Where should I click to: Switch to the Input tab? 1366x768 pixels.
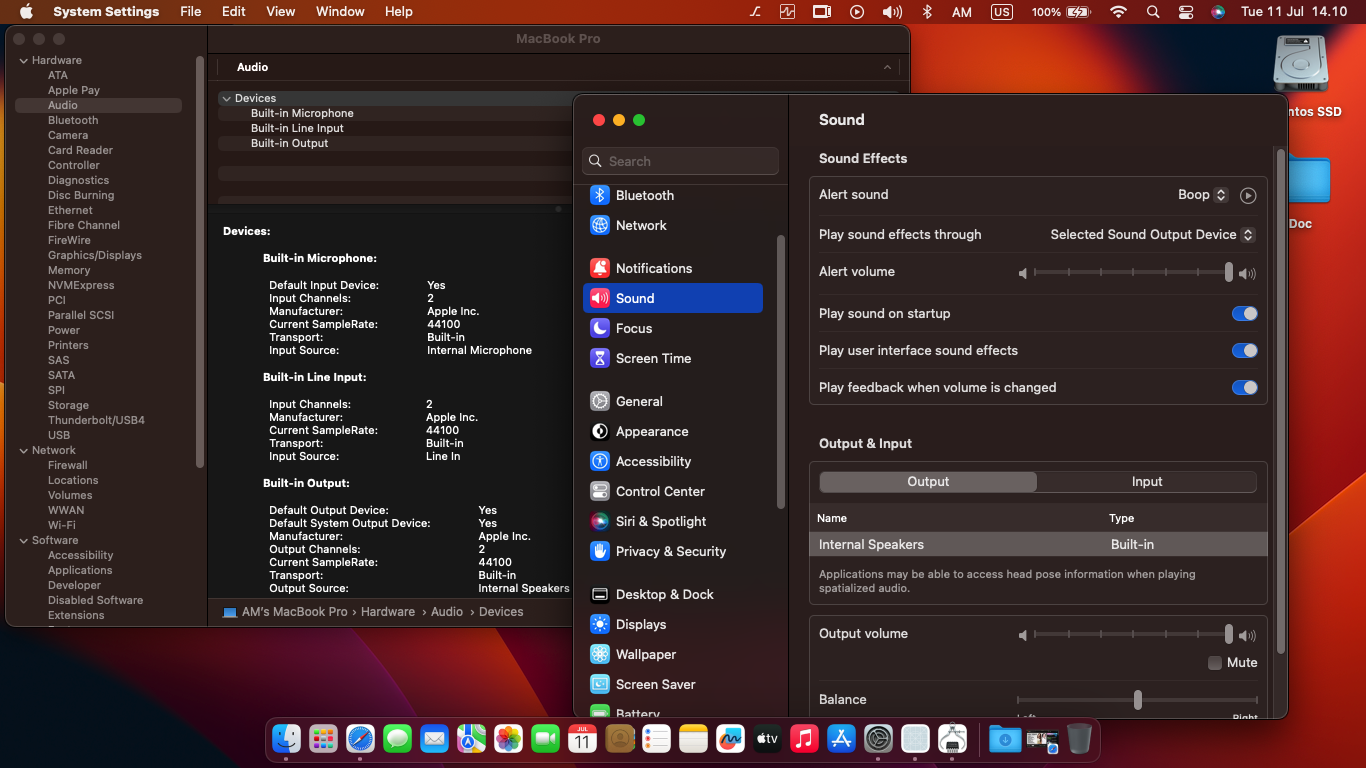click(1146, 482)
